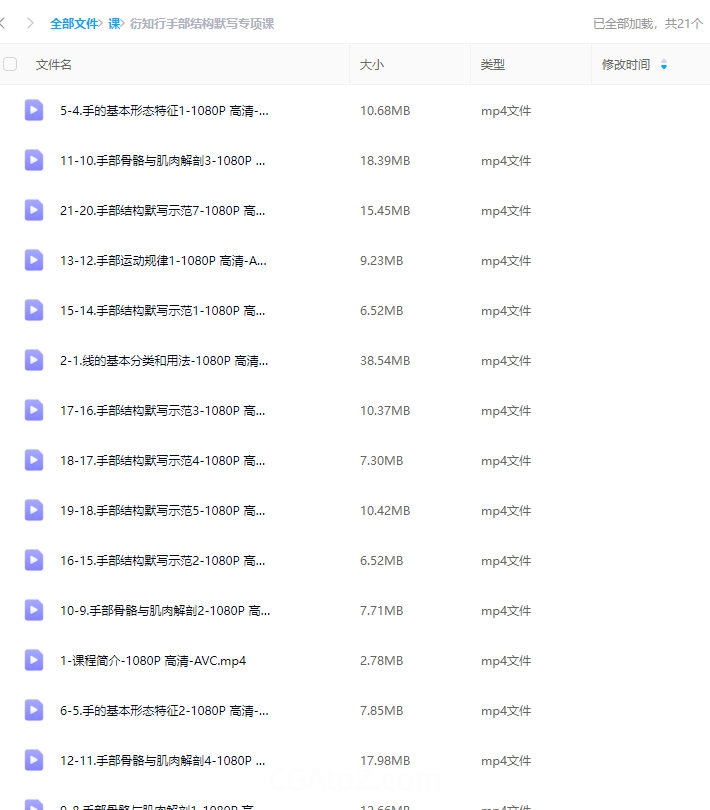This screenshot has height=810, width=710.
Task: Go back with the left chevron
Action: [x=3, y=23]
